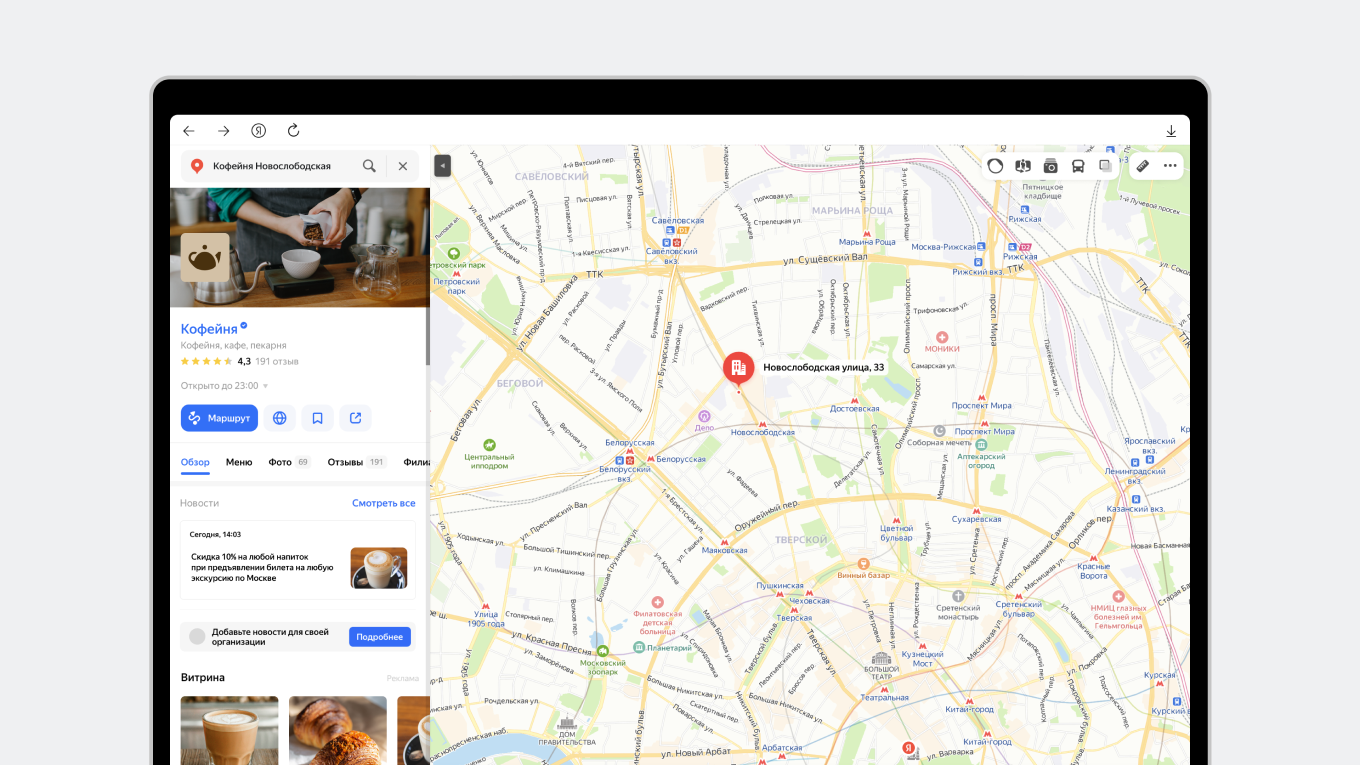Reload the page with the refresh icon

point(294,131)
